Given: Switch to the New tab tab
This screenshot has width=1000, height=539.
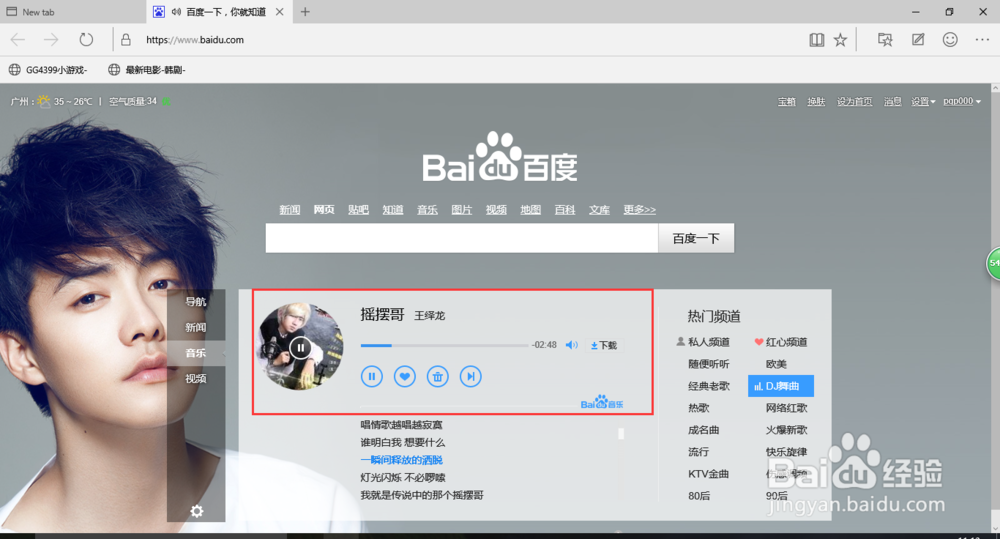Looking at the screenshot, I should point(73,11).
